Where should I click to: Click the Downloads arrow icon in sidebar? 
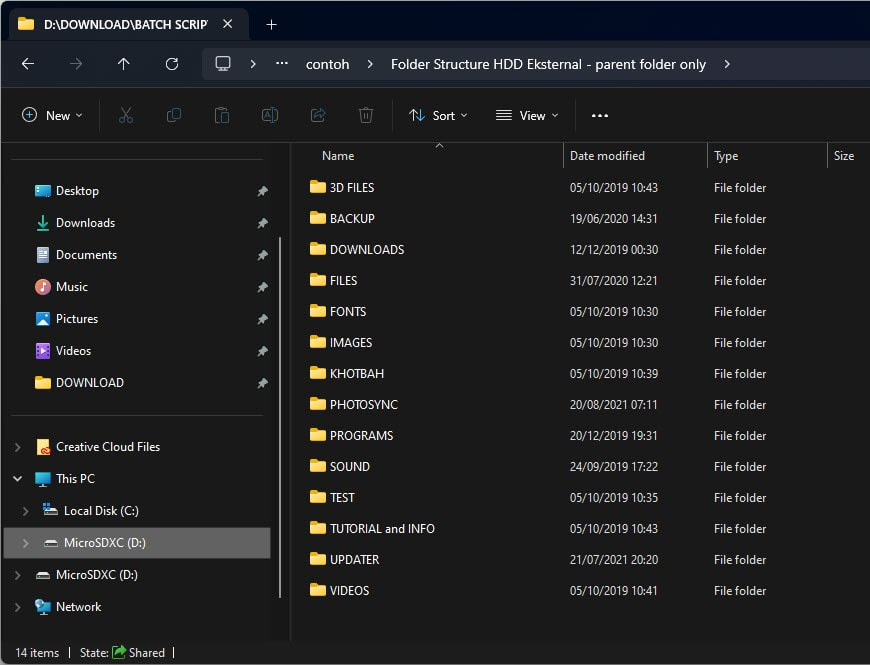[x=43, y=223]
